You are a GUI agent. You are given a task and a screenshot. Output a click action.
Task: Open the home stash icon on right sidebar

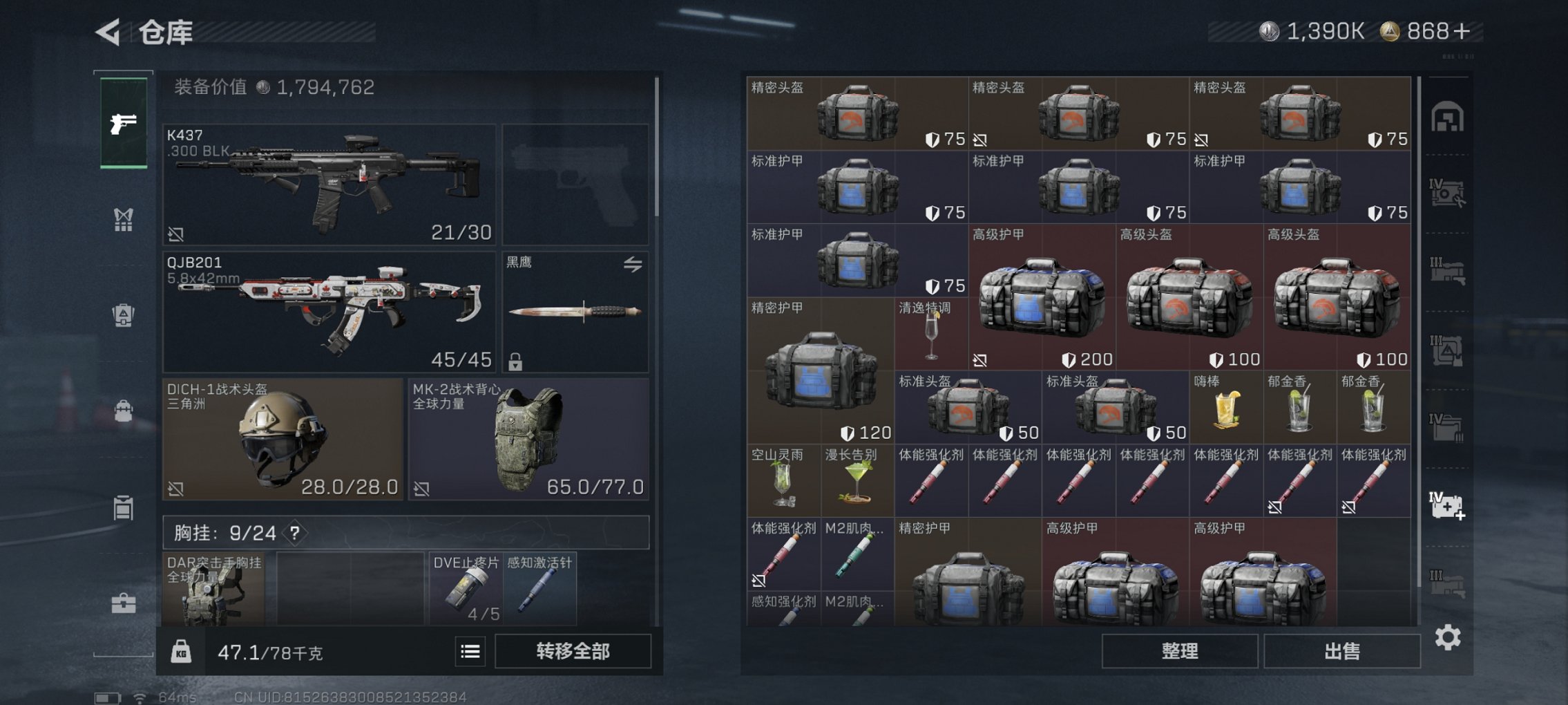(1447, 117)
